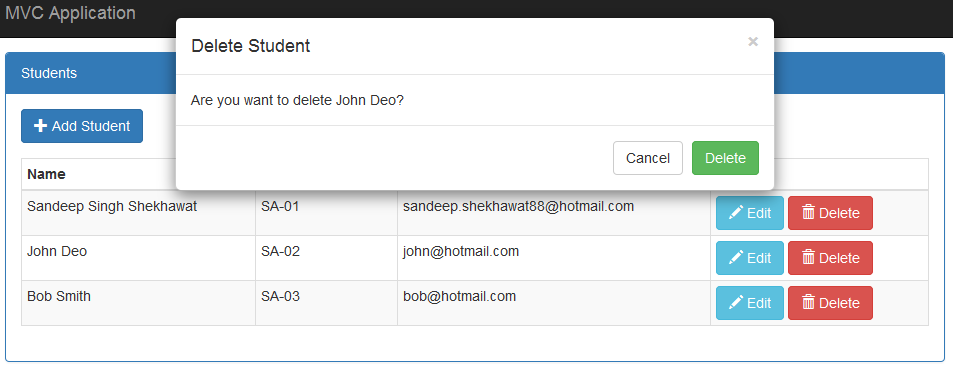Click the Name column header
953x367 pixels.
[x=46, y=174]
